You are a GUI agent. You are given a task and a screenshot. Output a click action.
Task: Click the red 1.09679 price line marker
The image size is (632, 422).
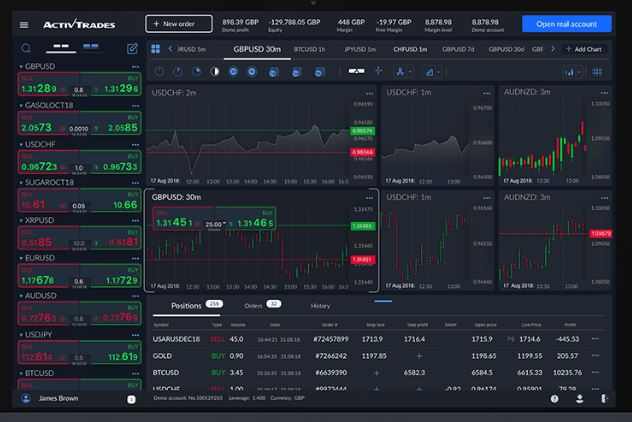[x=600, y=233]
